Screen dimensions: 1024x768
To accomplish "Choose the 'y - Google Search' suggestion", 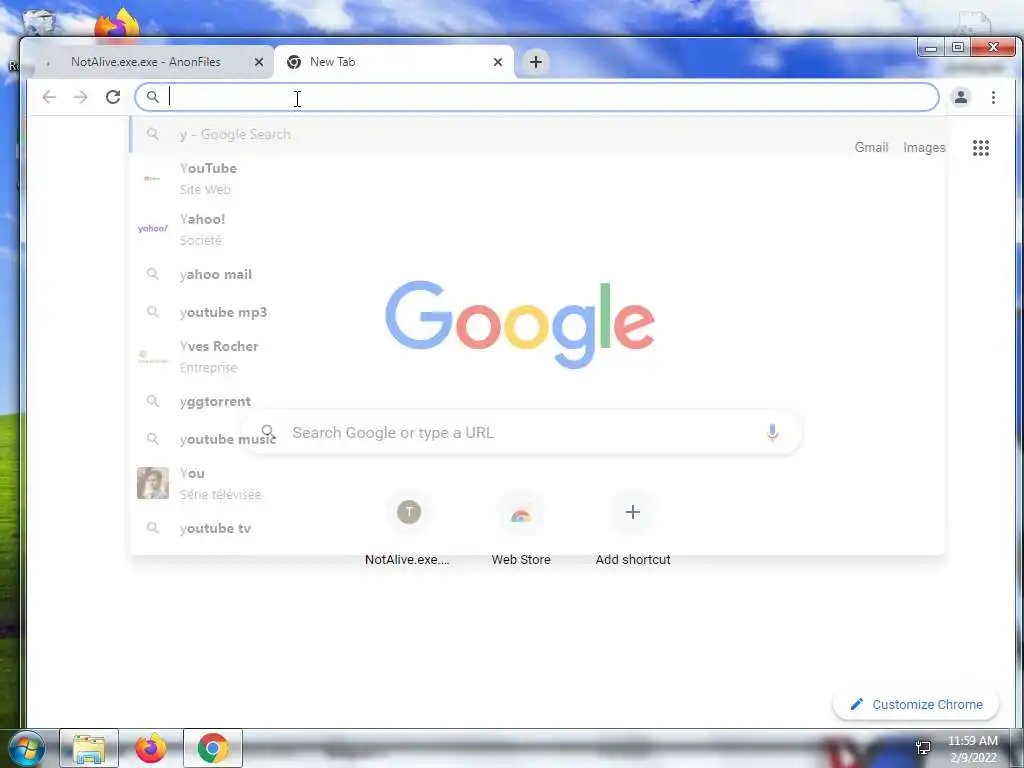I will (x=537, y=134).
